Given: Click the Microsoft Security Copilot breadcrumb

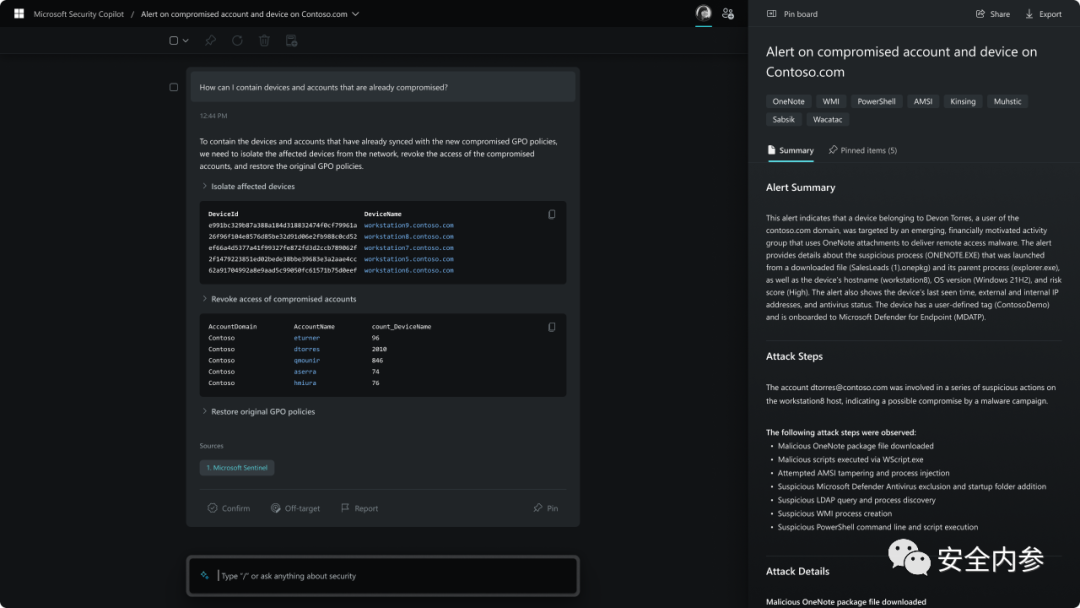Looking at the screenshot, I should 79,14.
